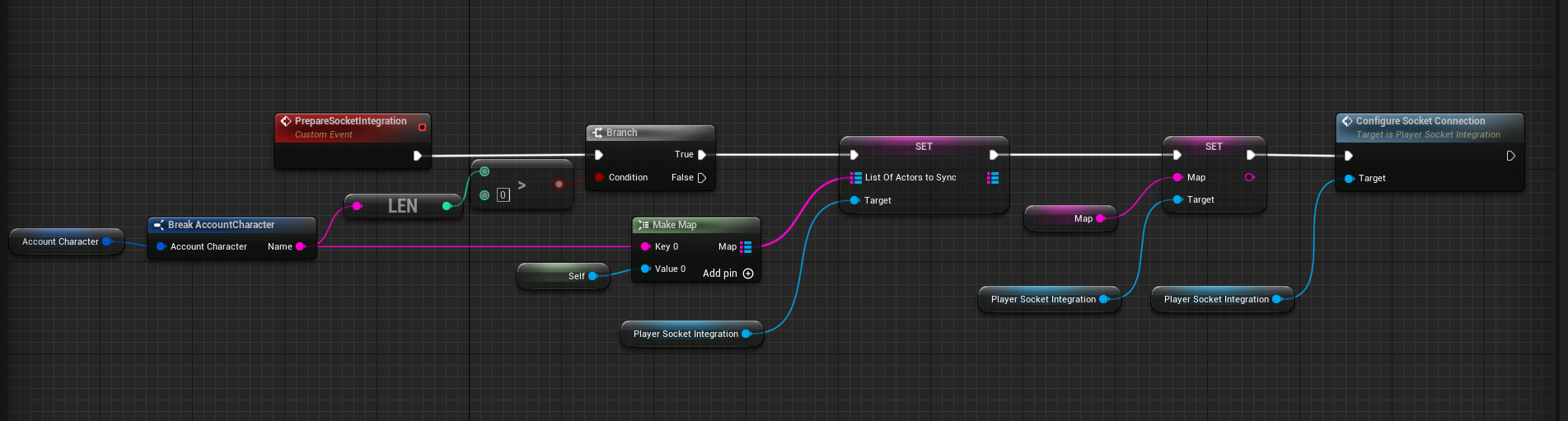
Task: Click the second SET node execution input pin
Action: (1177, 154)
